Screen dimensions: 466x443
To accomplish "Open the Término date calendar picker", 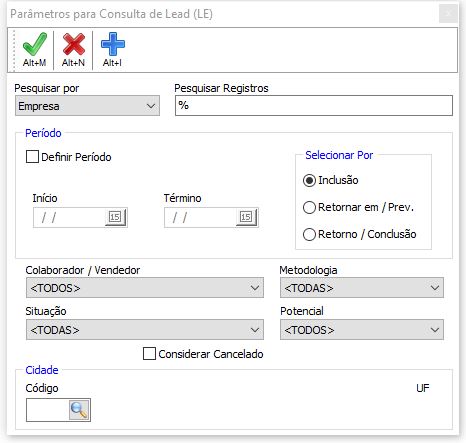I will pyautogui.click(x=246, y=217).
